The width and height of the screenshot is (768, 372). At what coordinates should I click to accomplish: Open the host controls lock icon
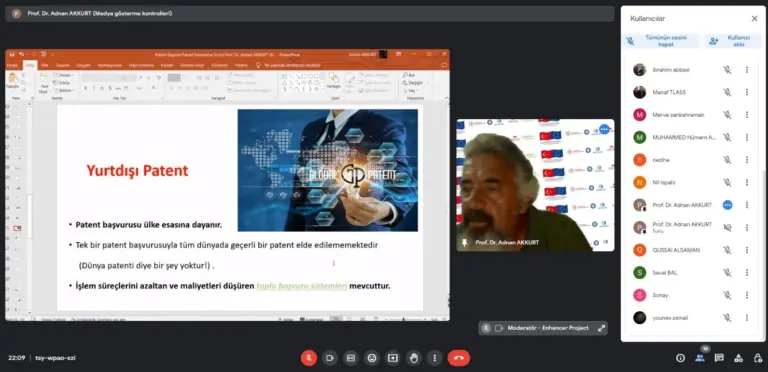coord(757,358)
